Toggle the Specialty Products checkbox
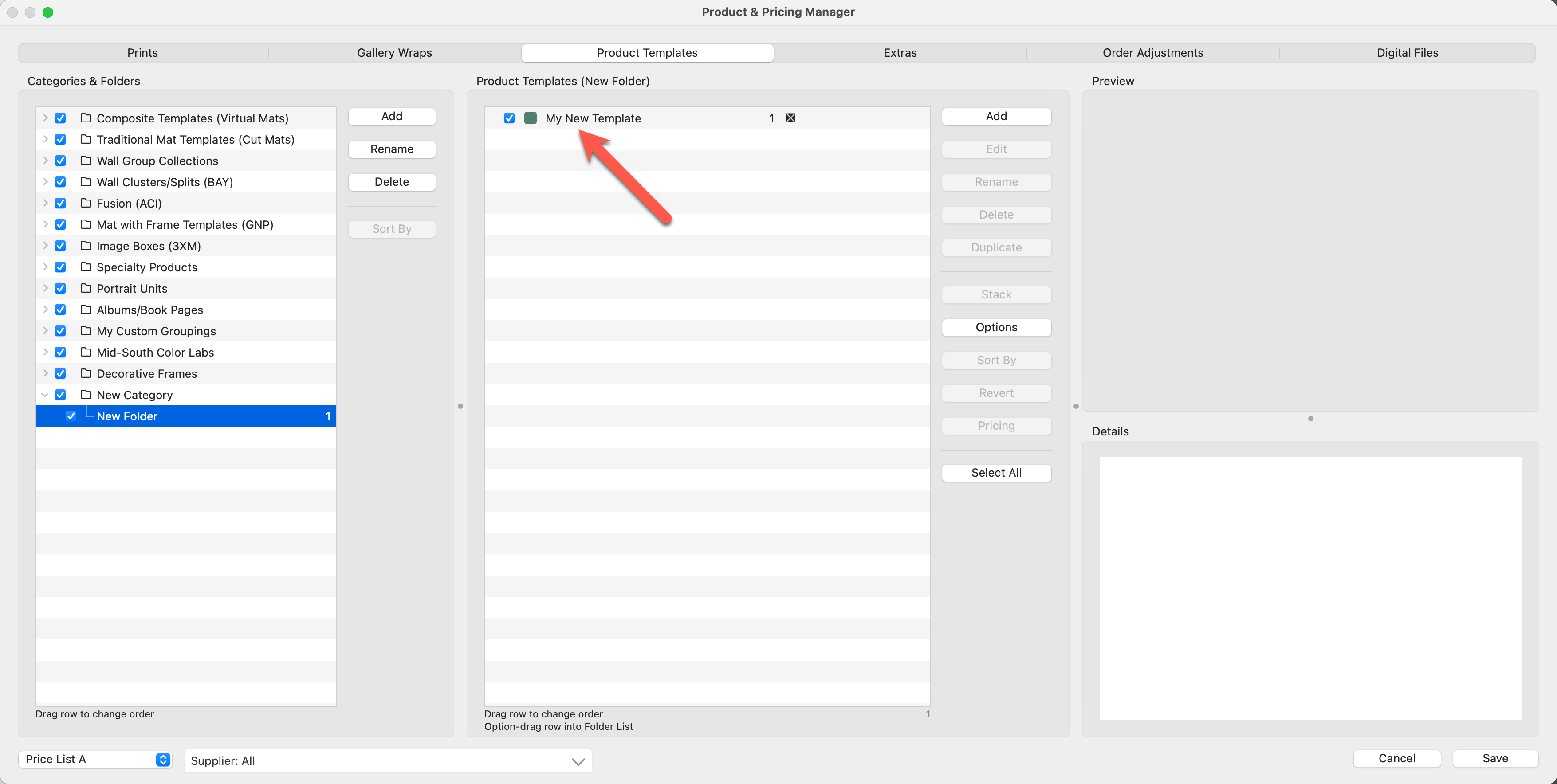This screenshot has width=1557, height=784. [60, 267]
